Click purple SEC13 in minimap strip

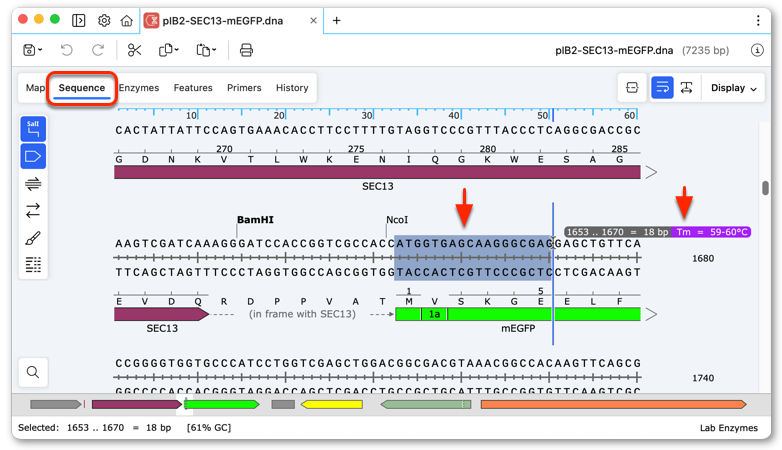coord(137,404)
